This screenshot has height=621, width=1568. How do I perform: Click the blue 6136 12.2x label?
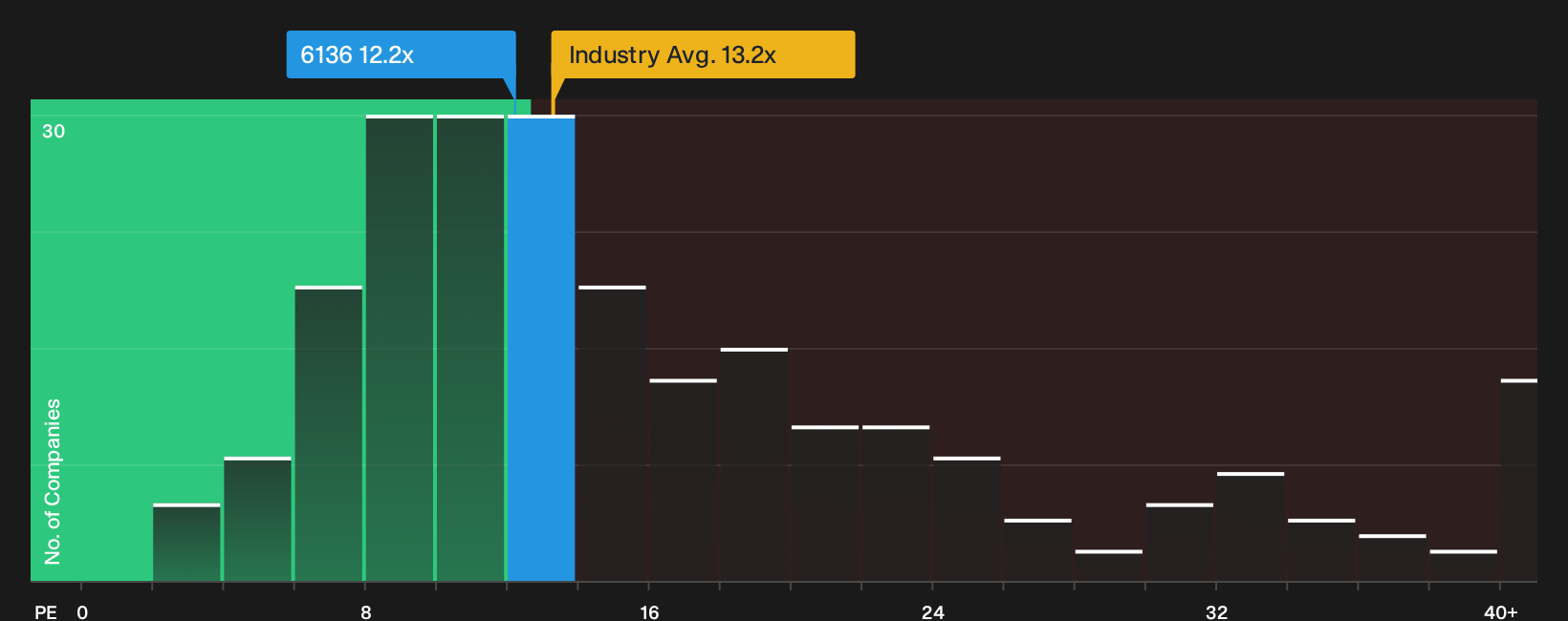point(401,54)
